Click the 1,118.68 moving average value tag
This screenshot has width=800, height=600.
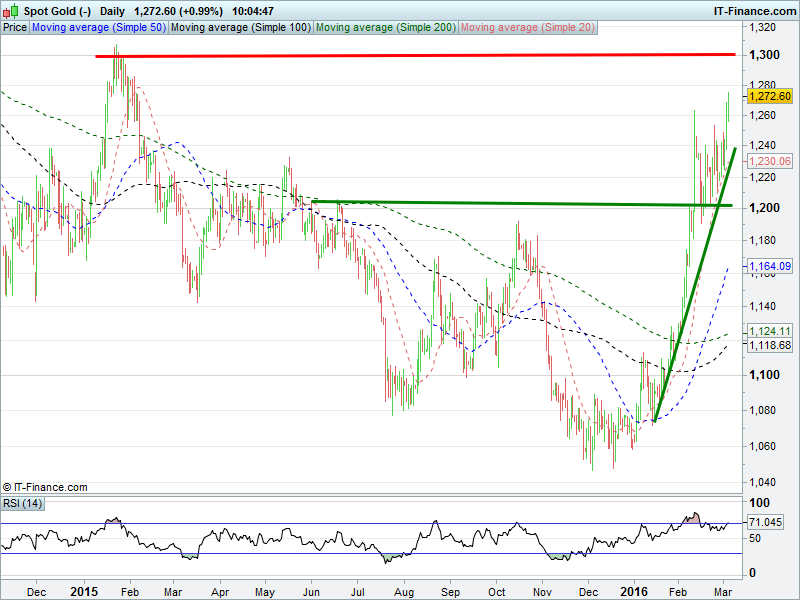click(x=770, y=345)
